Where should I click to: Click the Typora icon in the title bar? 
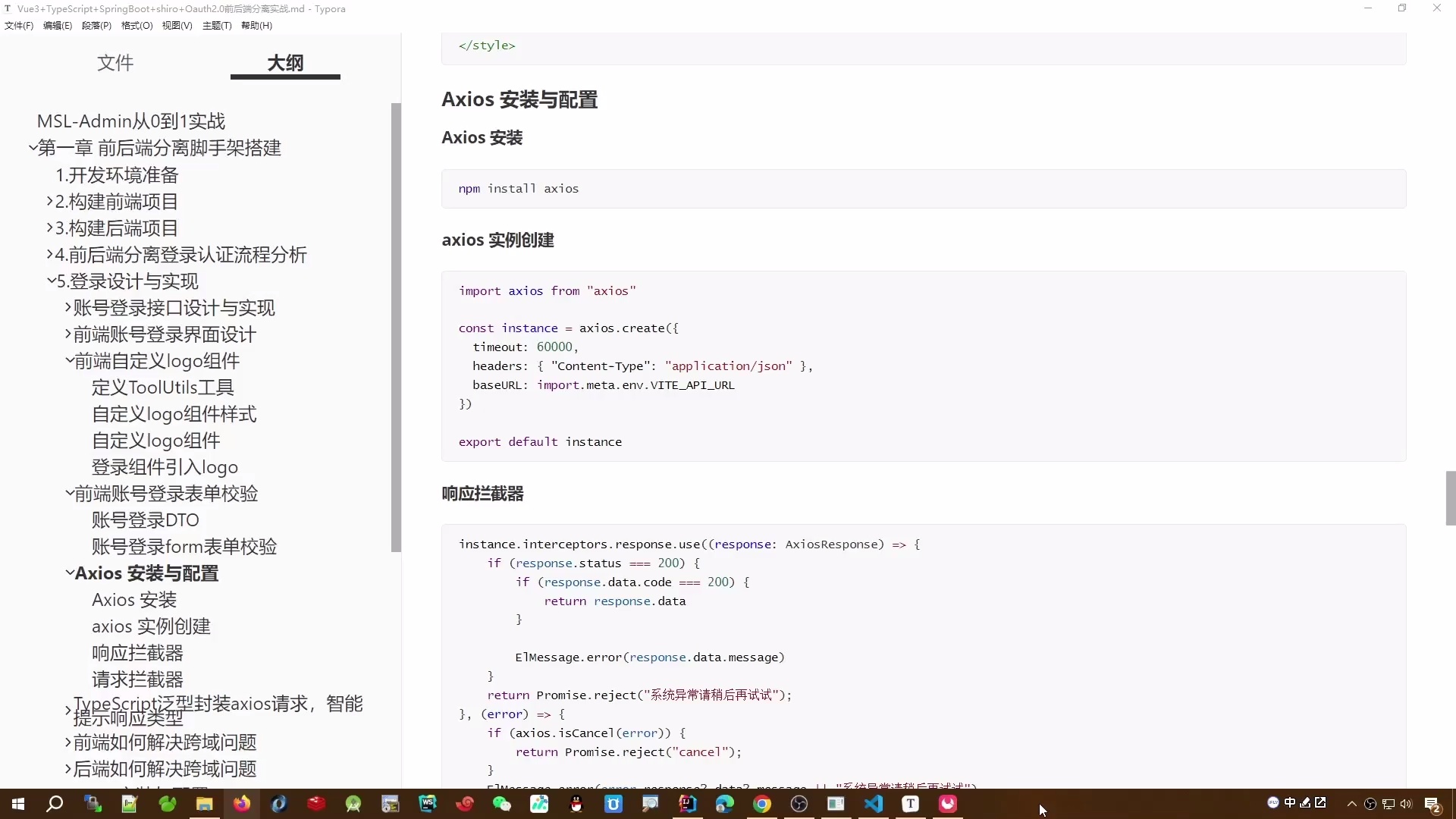tap(8, 8)
